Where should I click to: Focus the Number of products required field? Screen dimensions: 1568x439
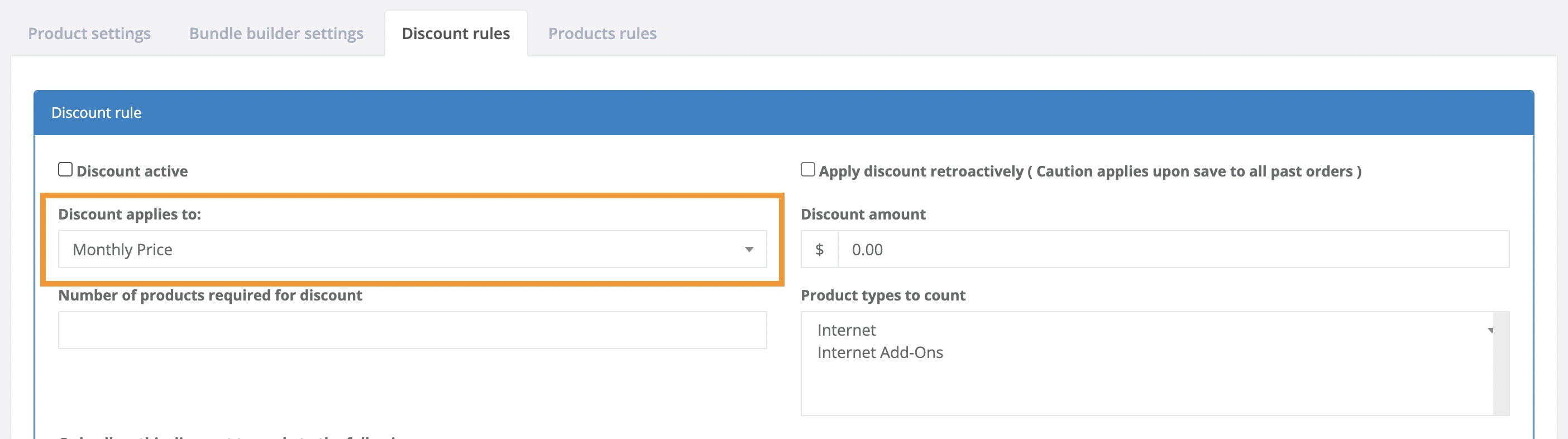pos(412,330)
